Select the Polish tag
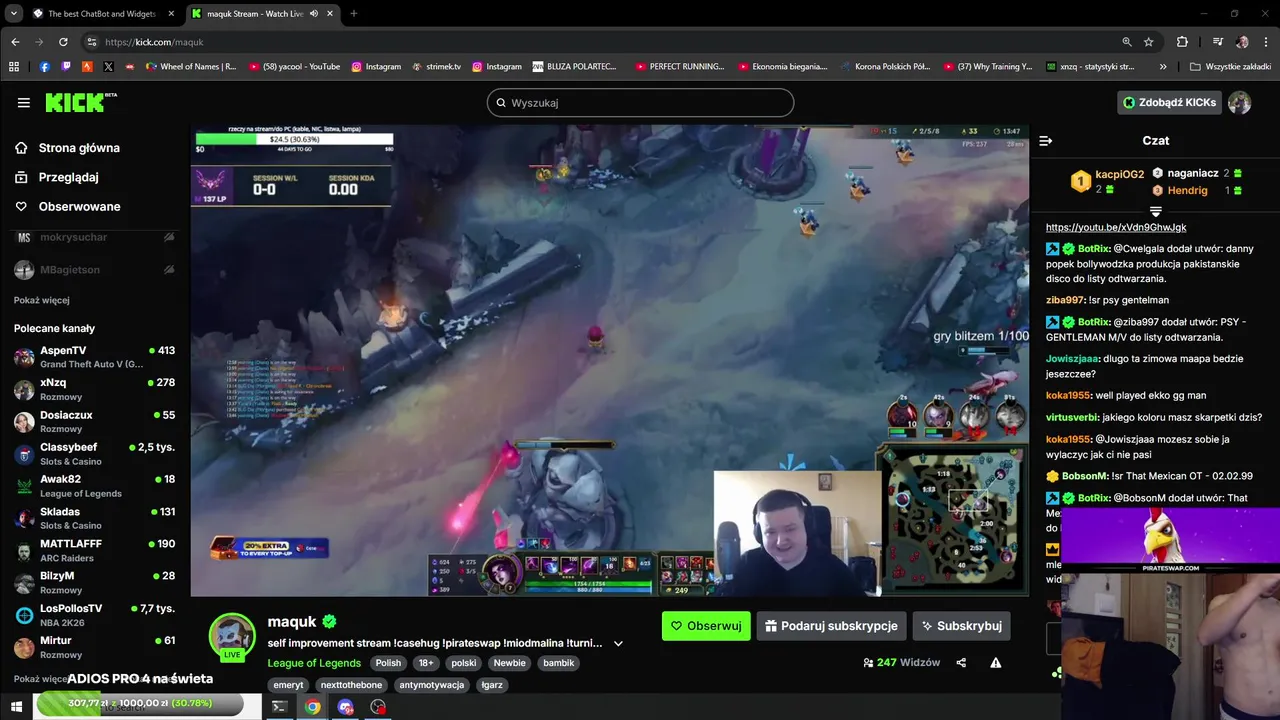Screen dimensions: 1280x720 click(x=388, y=663)
